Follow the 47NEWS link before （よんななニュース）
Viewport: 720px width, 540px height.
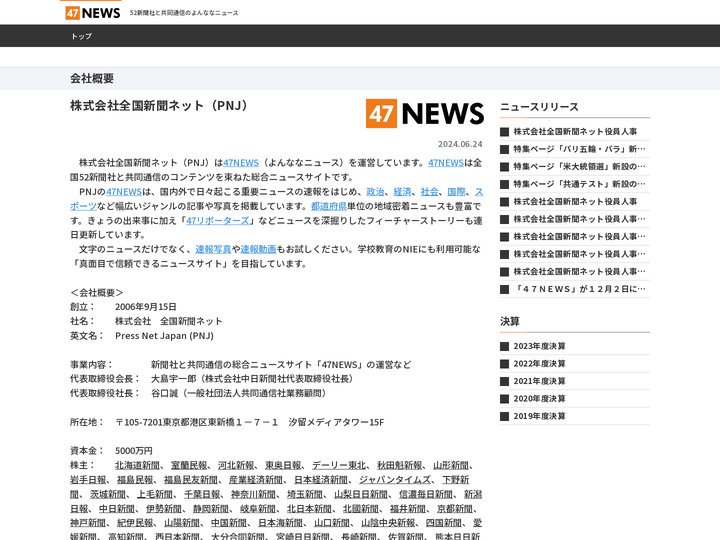[x=241, y=163]
